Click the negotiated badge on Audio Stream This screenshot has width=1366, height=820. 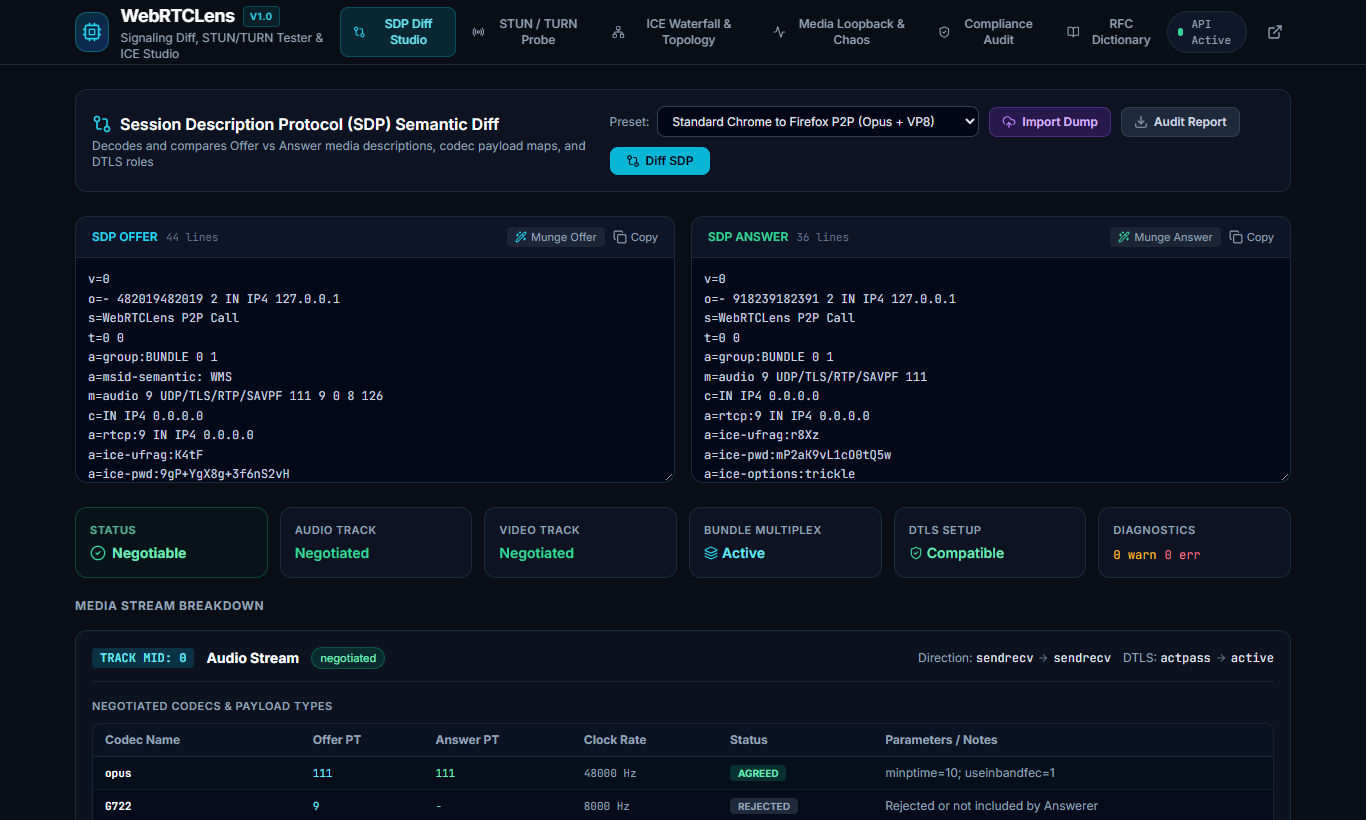point(348,658)
